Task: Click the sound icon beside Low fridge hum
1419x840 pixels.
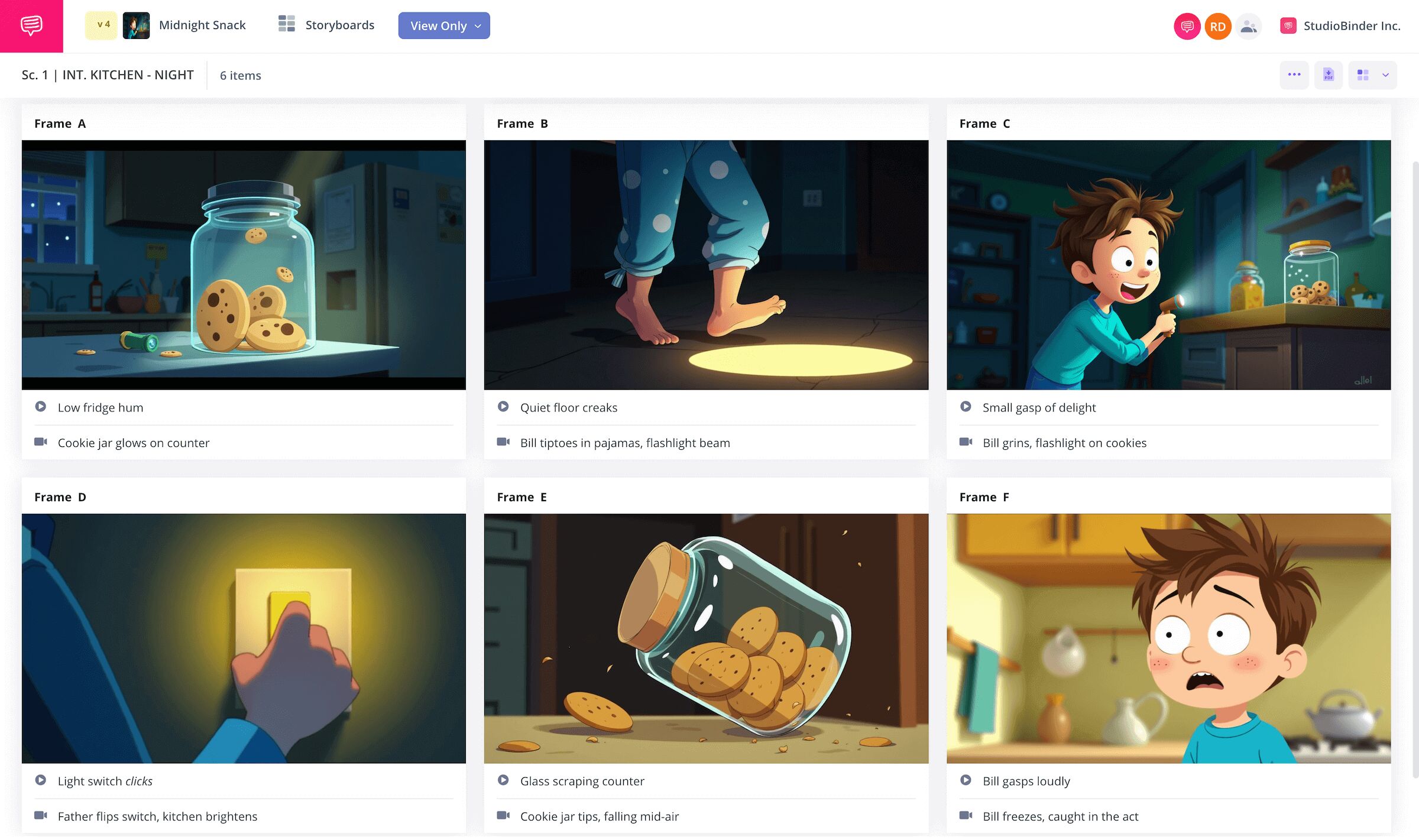Action: (41, 407)
